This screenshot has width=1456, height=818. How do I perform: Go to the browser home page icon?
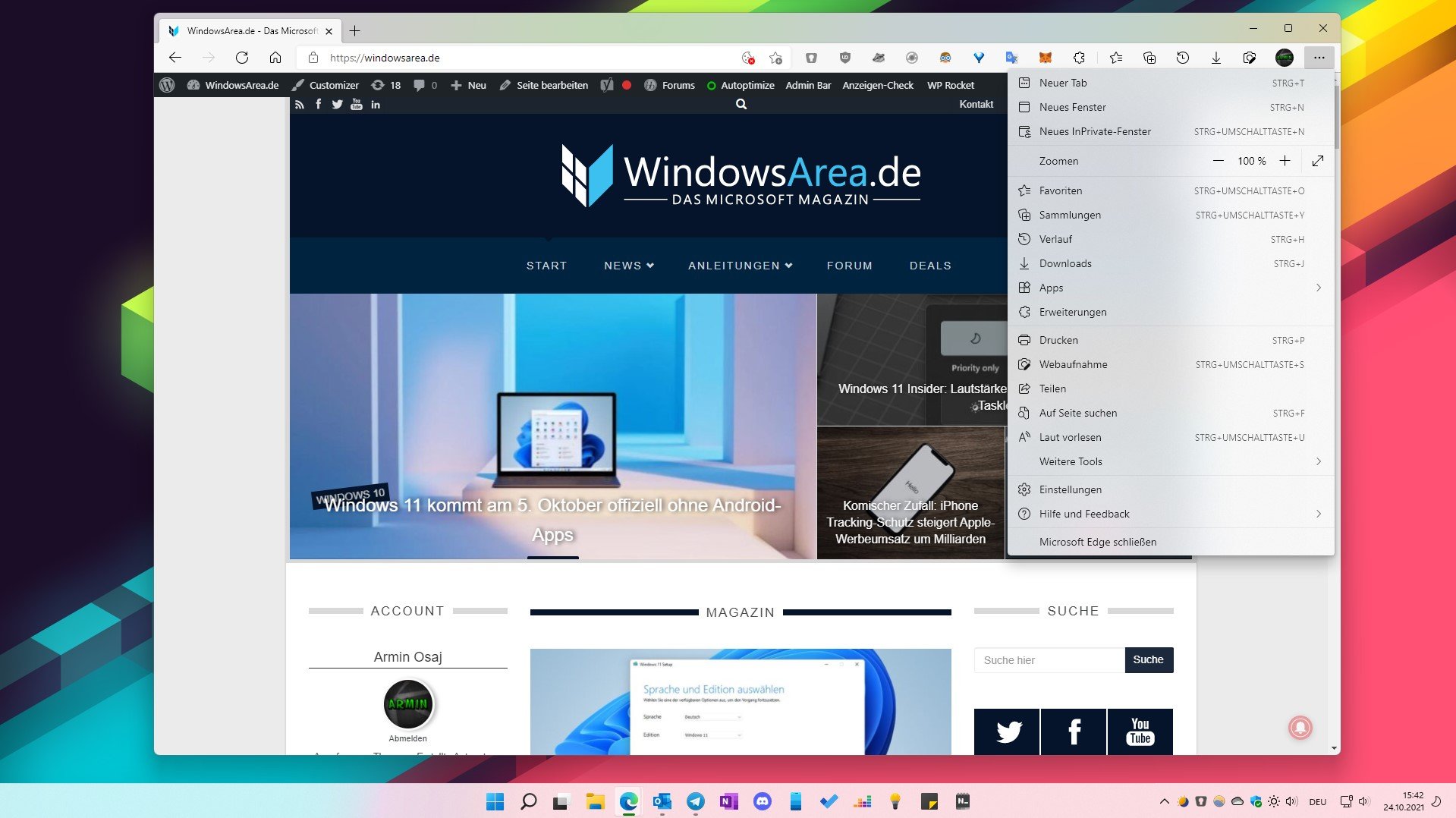pos(275,58)
